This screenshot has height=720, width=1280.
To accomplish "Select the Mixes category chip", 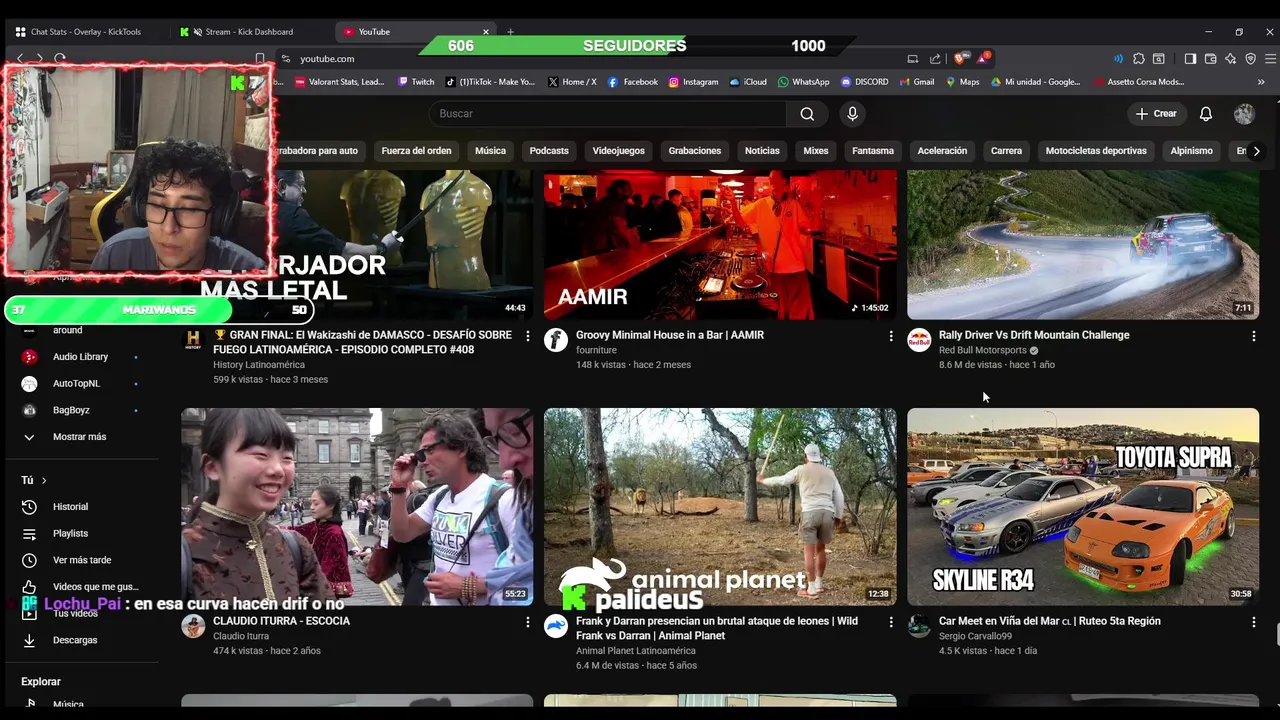I will (816, 151).
